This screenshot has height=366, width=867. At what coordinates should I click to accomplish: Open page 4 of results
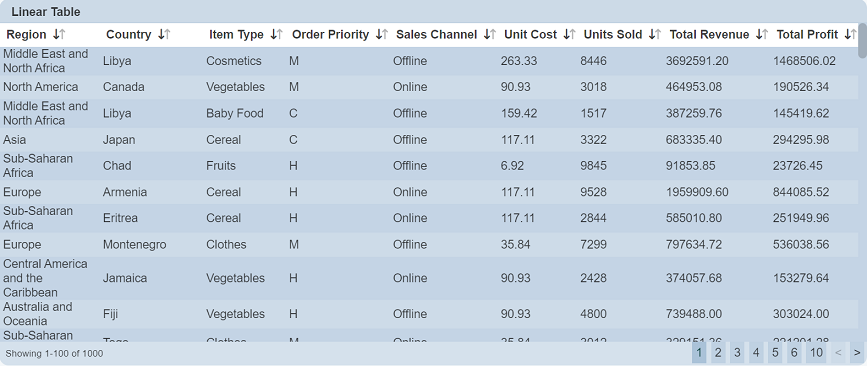coord(756,353)
